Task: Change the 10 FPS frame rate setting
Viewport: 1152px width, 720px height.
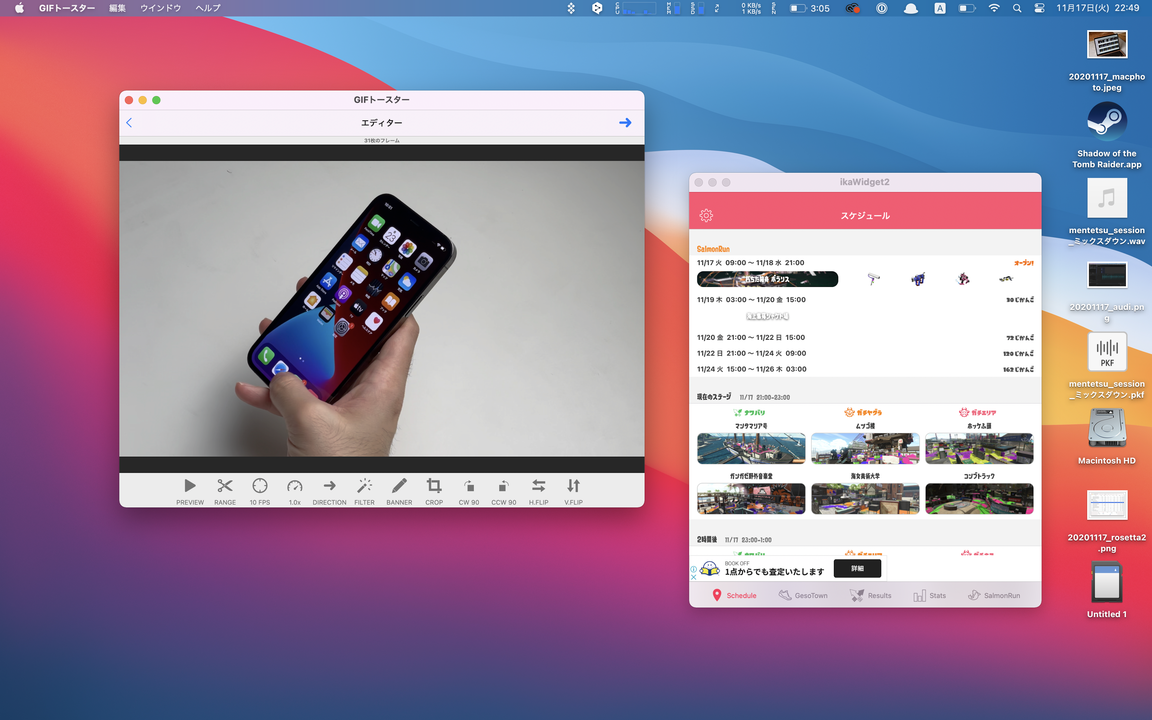Action: pos(259,491)
